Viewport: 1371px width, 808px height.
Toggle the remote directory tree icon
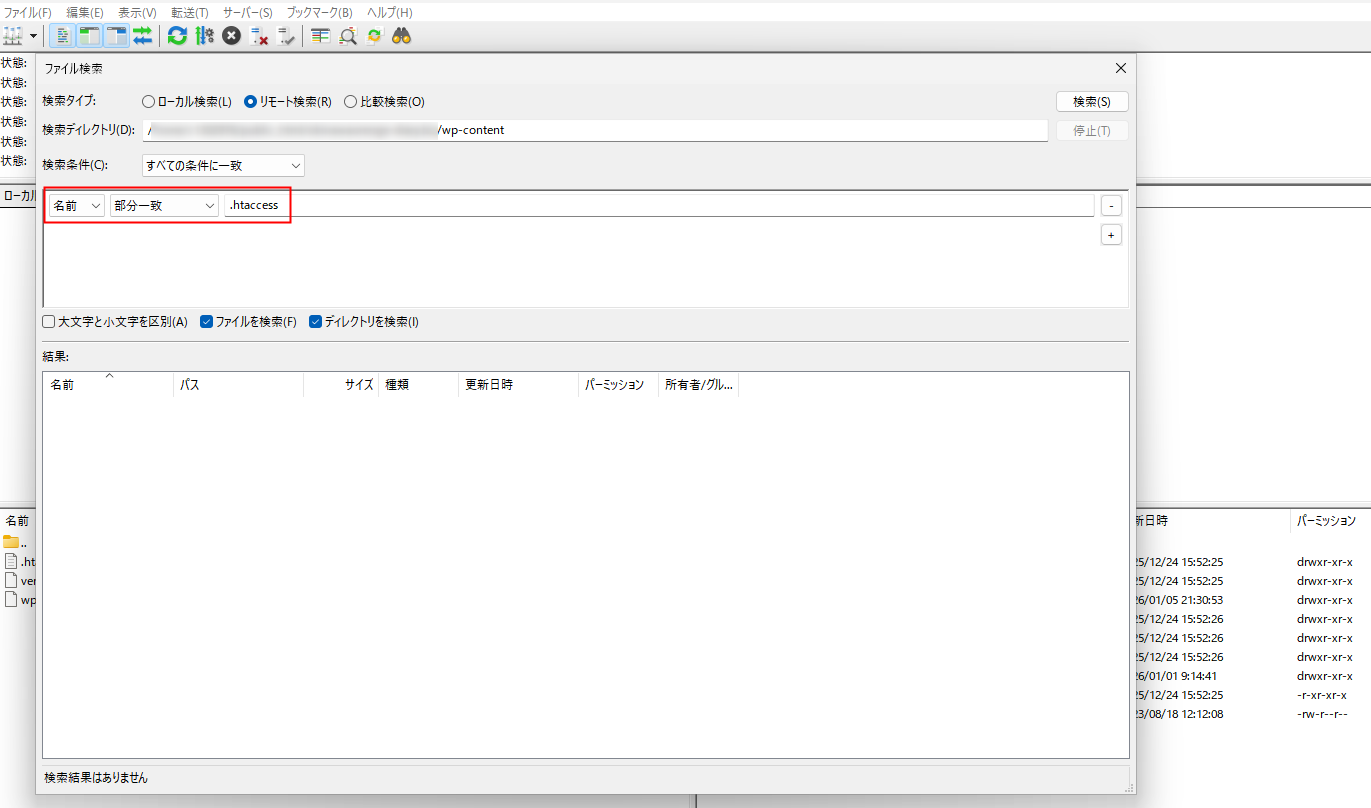click(115, 36)
